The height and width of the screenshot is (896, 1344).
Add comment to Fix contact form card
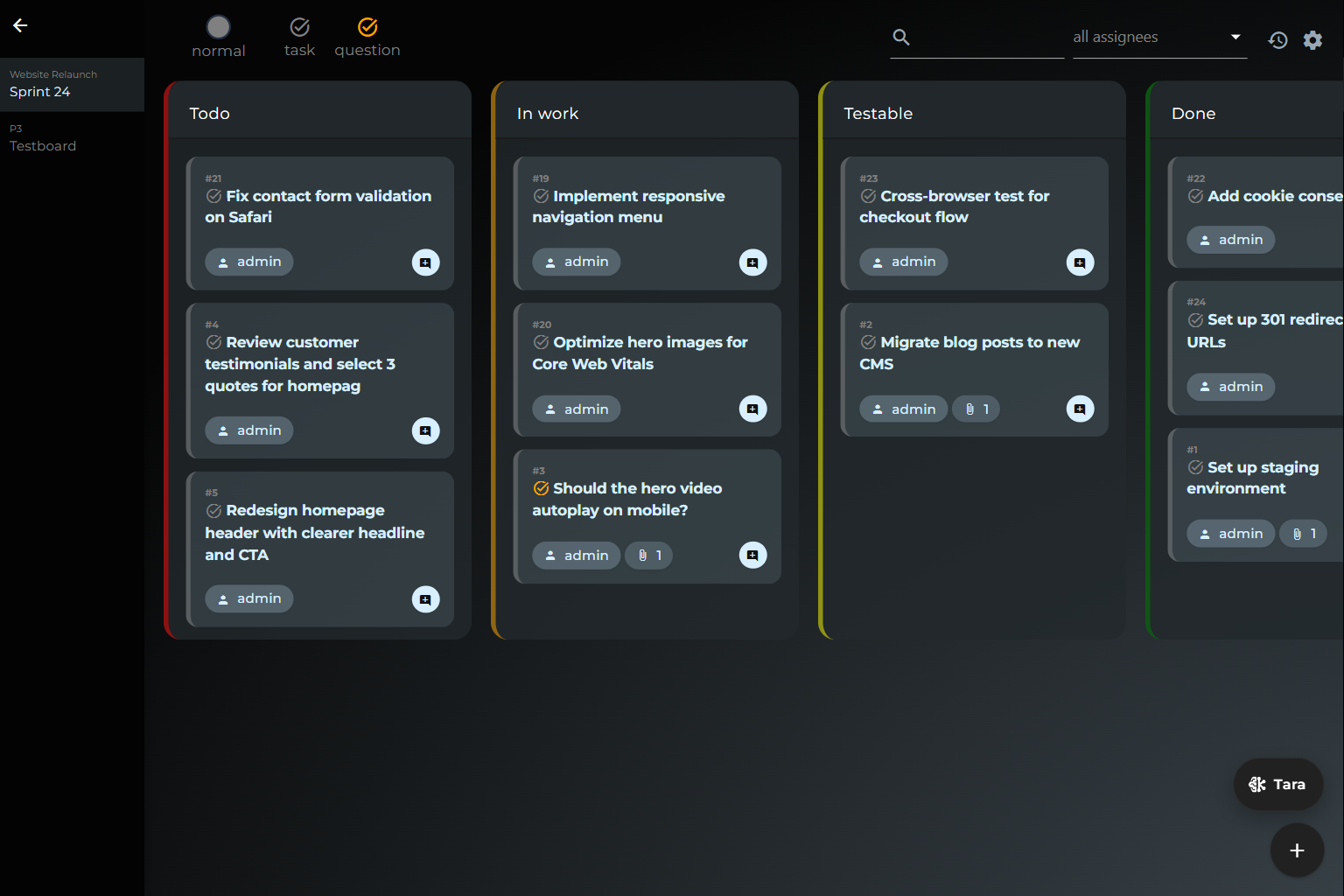point(426,262)
